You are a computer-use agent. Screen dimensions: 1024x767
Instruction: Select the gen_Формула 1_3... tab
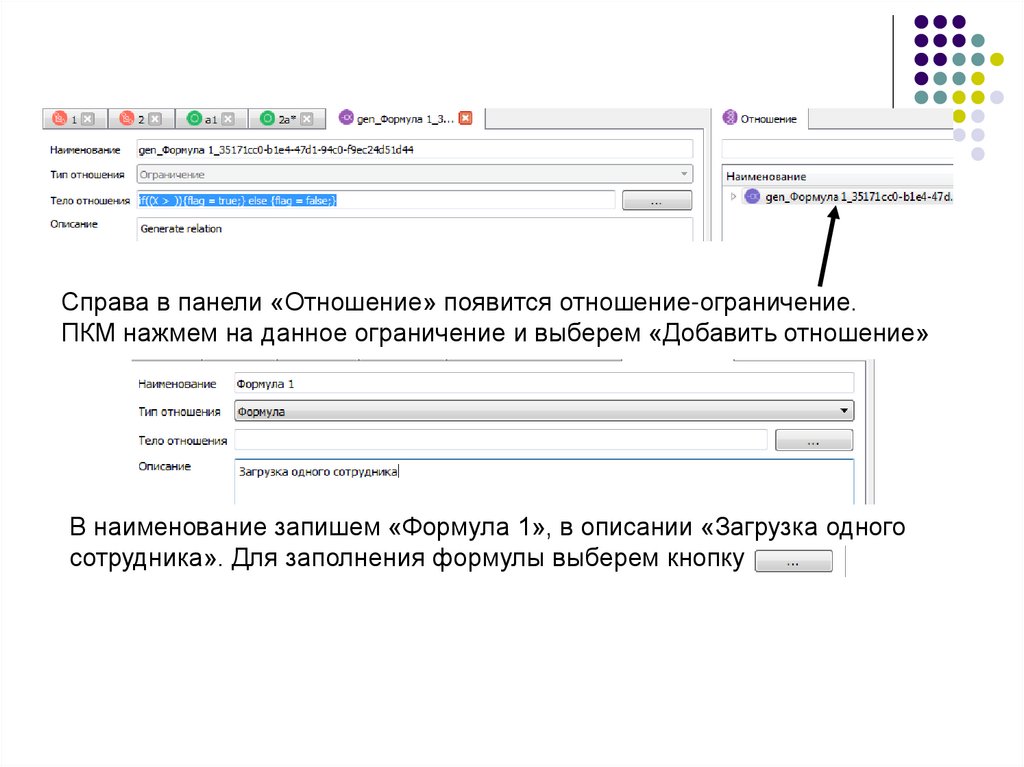[405, 119]
